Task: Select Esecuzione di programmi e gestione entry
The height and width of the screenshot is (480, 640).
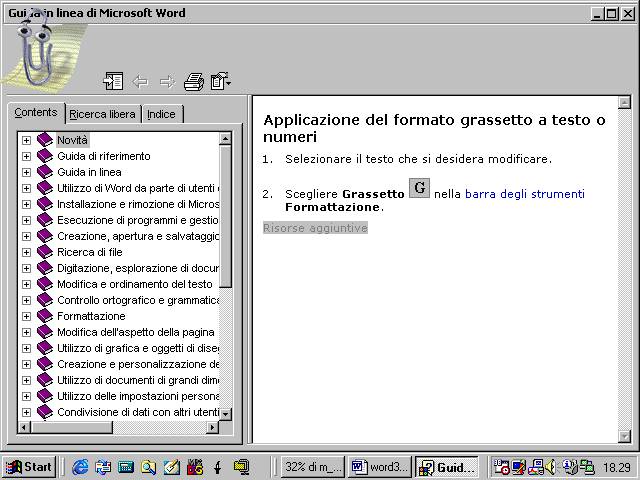Action: click(138, 220)
